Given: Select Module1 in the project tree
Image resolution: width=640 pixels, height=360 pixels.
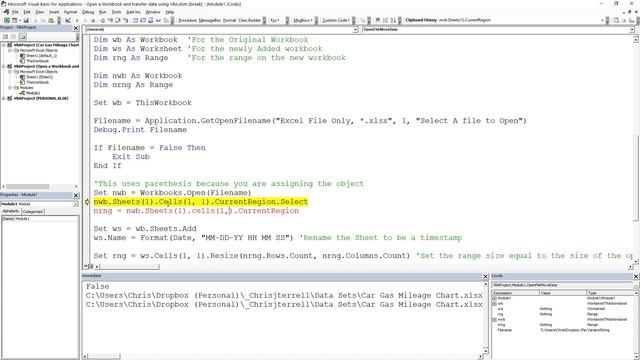Looking at the screenshot, I should (x=33, y=93).
